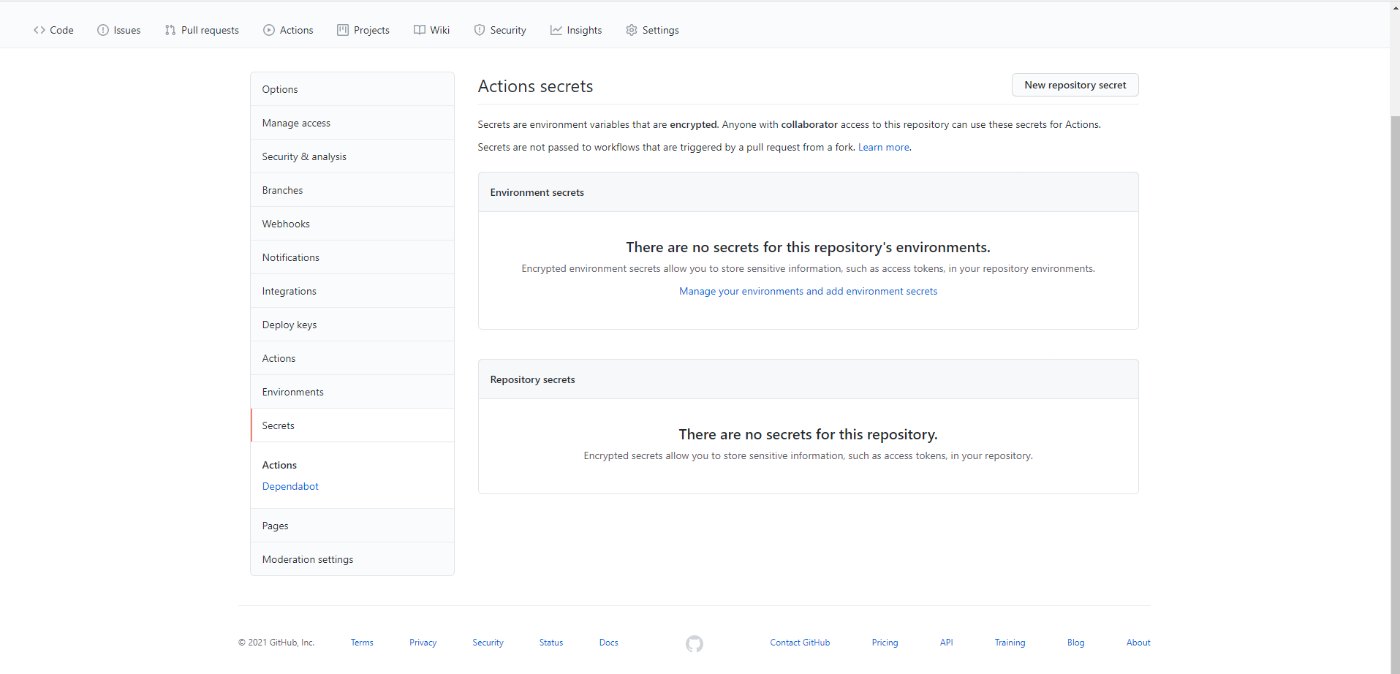Click Manage your environments and add environment secrets
Viewport: 1400px width, 674px height.
coord(808,291)
